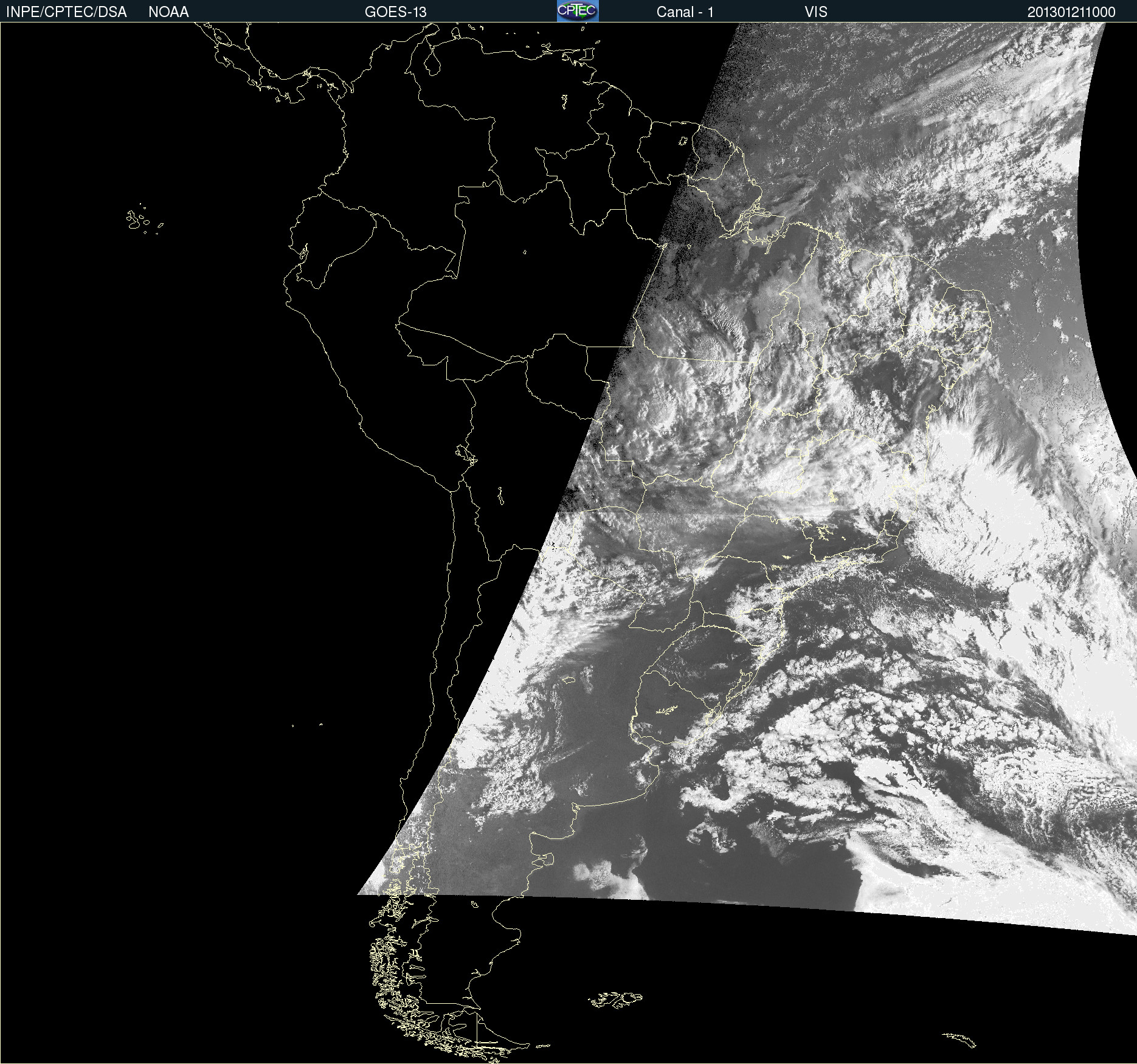Image resolution: width=1137 pixels, height=1064 pixels.
Task: Click the GOES-13 satellite label
Action: [x=395, y=12]
